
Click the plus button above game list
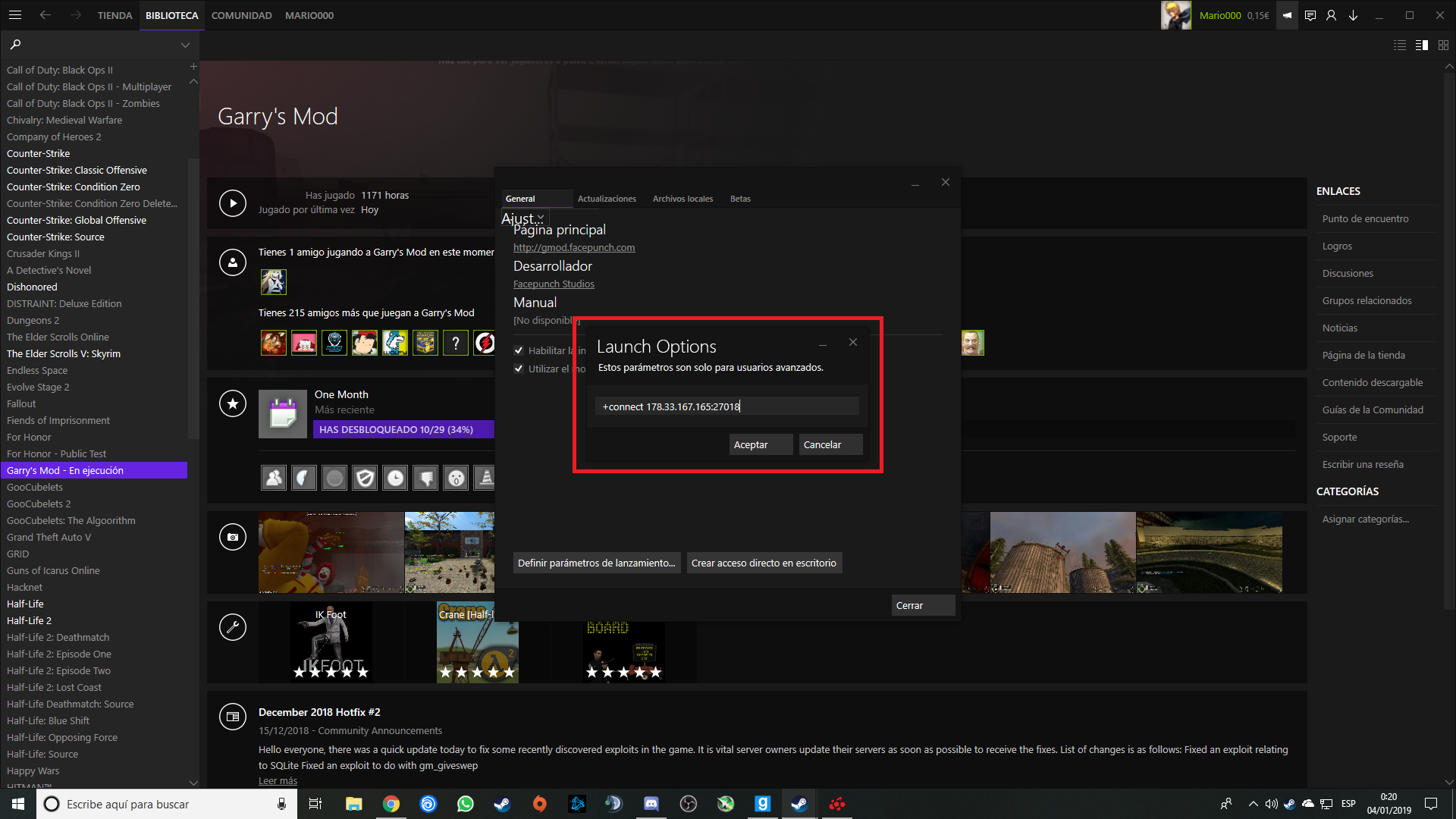(x=193, y=67)
